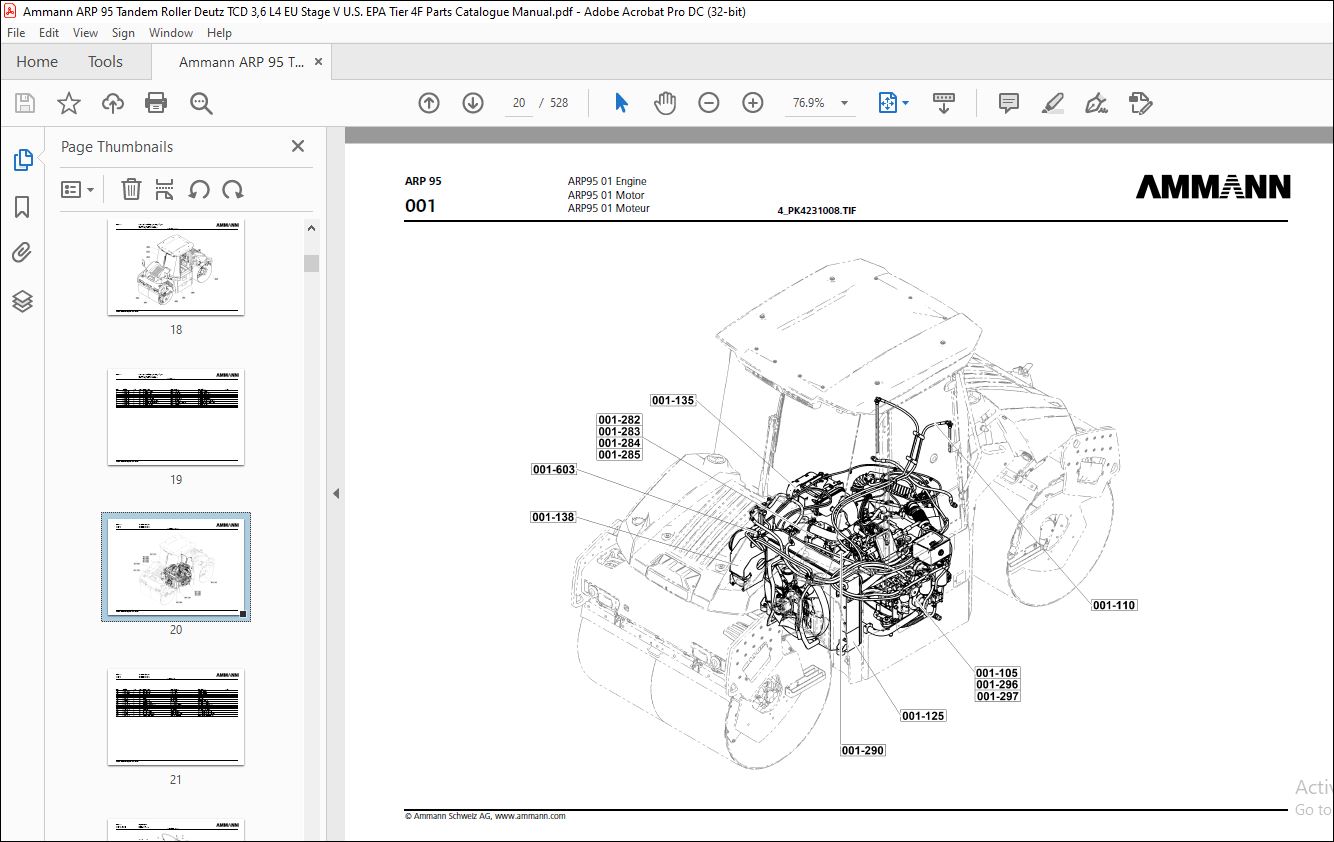1334x842 pixels.
Task: Click part label 001-125
Action: coord(923,716)
